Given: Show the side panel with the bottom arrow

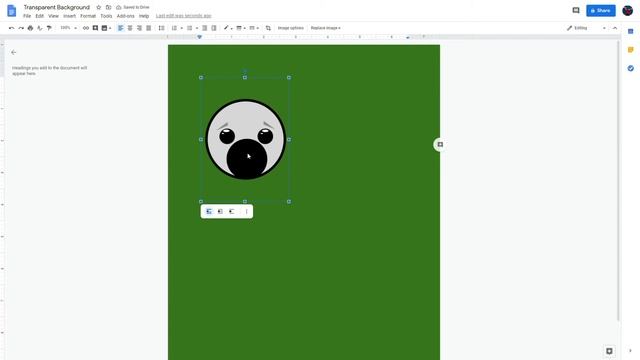Looking at the screenshot, I should (x=631, y=351).
